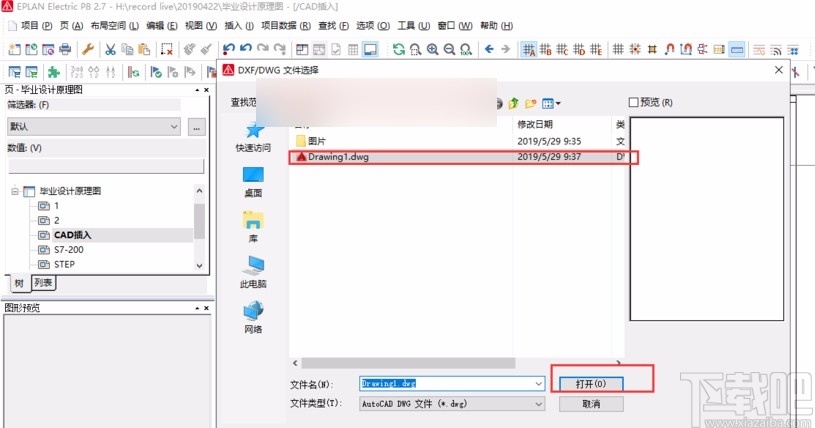Open the Desktop (桌面) location in dialog
Viewport: 815px width, 428px height.
(253, 182)
